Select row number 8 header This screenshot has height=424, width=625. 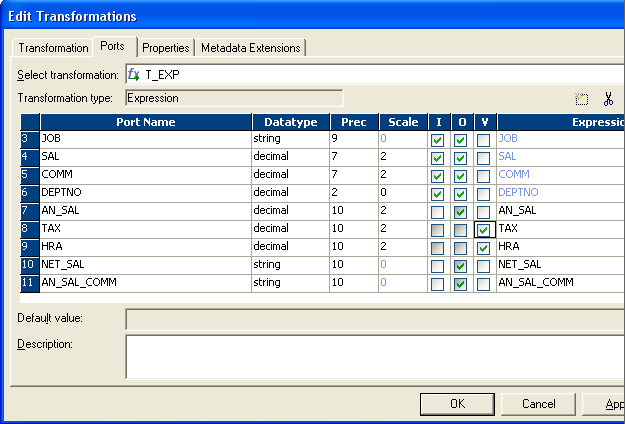(x=30, y=230)
